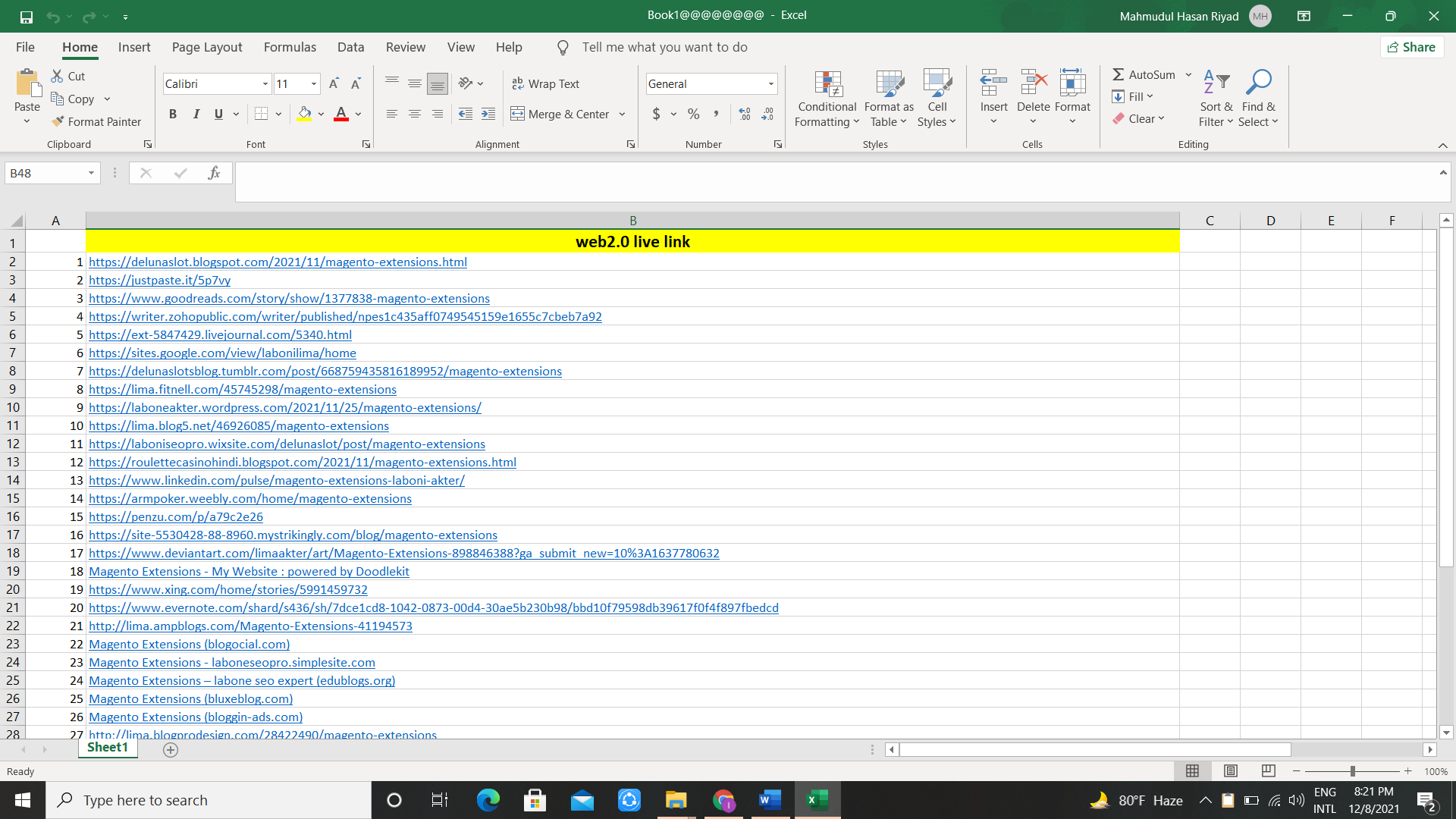The width and height of the screenshot is (1456, 819).
Task: Click the zoom slider in status bar
Action: tap(1352, 770)
